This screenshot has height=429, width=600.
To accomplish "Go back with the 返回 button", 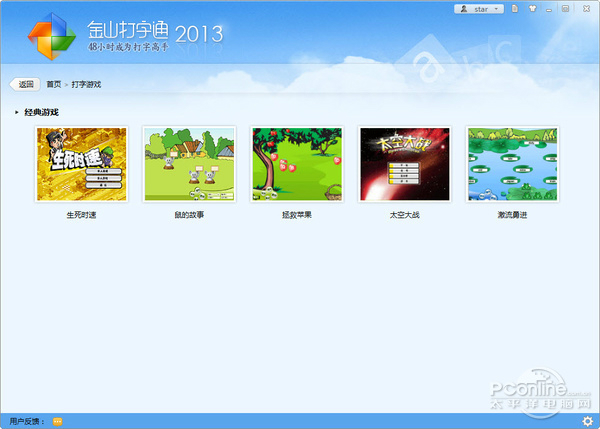I will pyautogui.click(x=25, y=84).
